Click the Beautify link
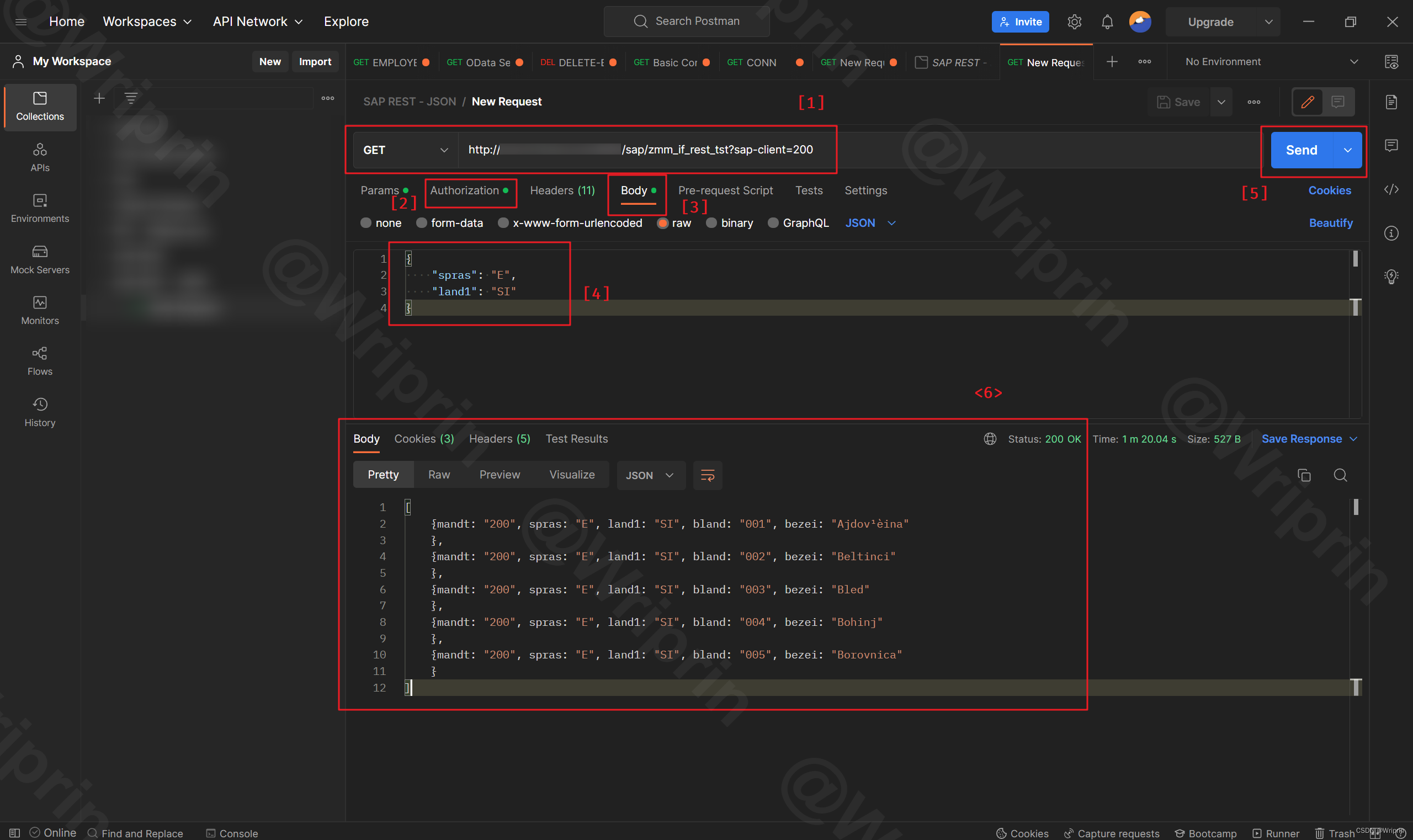Screen dimensions: 1413x840 (x=1330, y=223)
